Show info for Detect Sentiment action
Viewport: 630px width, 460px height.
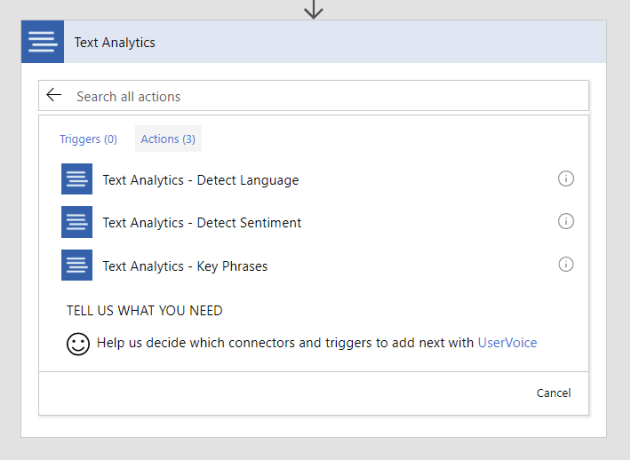point(565,222)
